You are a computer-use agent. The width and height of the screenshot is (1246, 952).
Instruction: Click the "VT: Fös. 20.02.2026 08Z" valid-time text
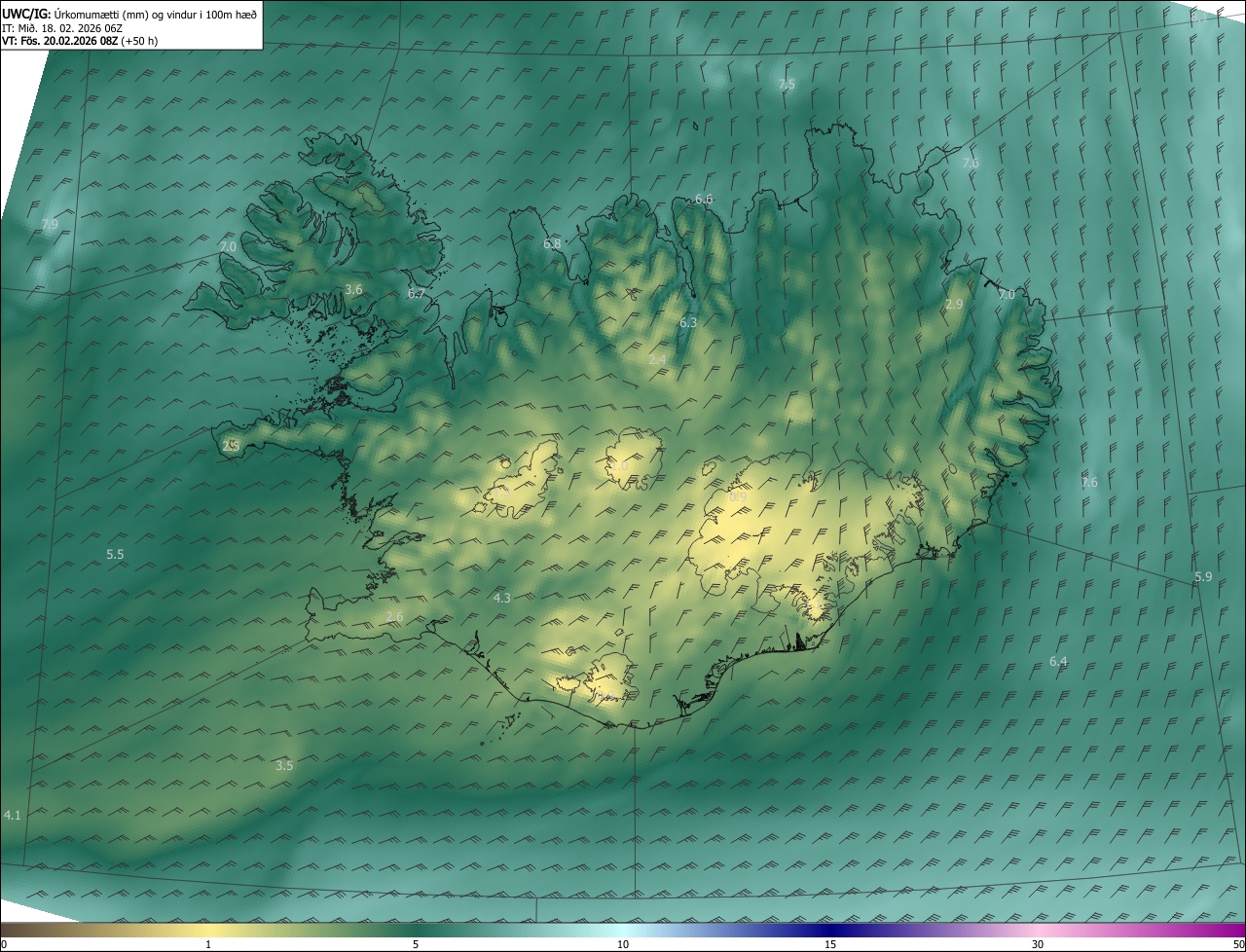pos(60,41)
